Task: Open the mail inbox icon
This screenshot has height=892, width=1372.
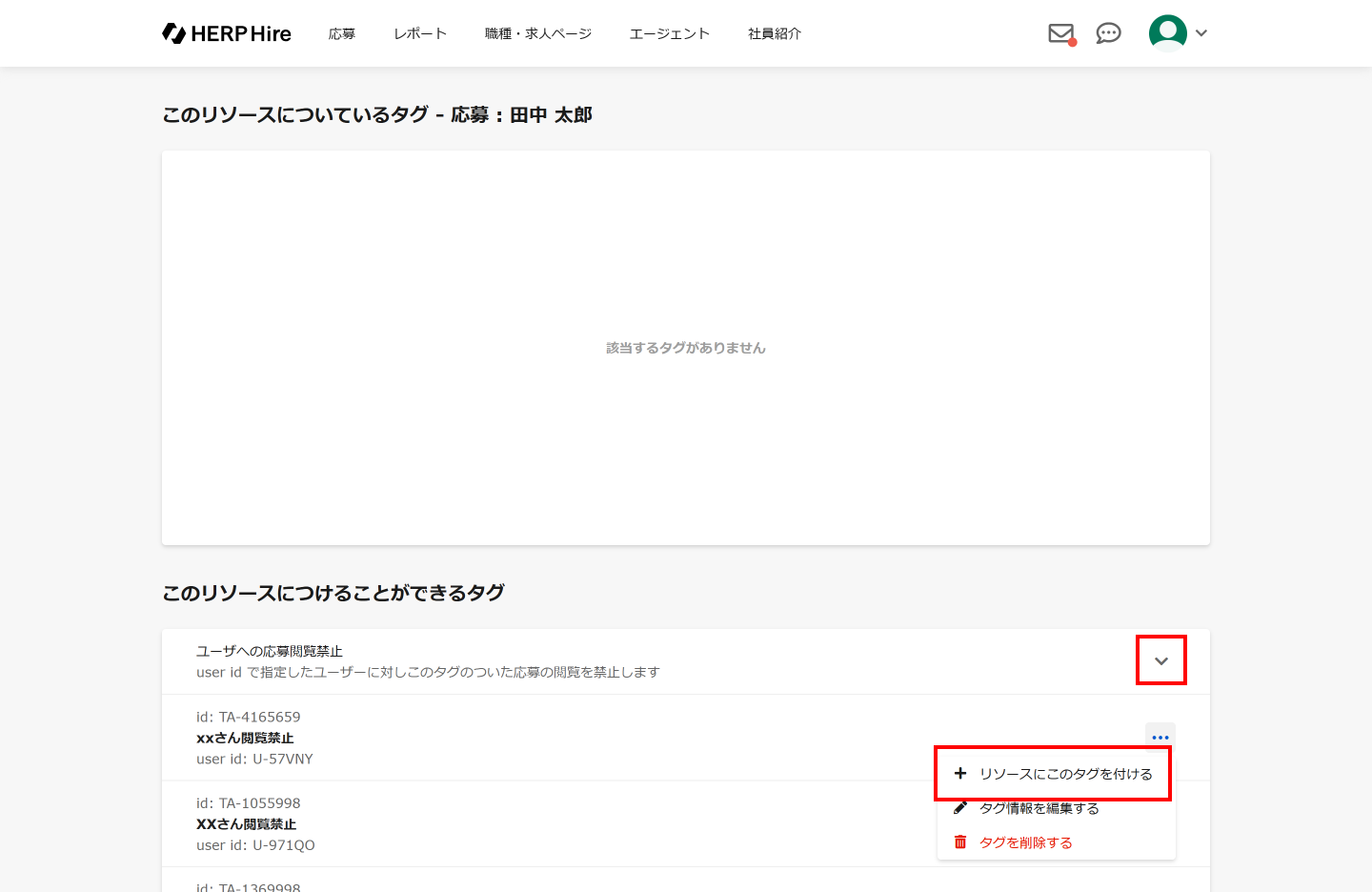Action: pyautogui.click(x=1061, y=33)
